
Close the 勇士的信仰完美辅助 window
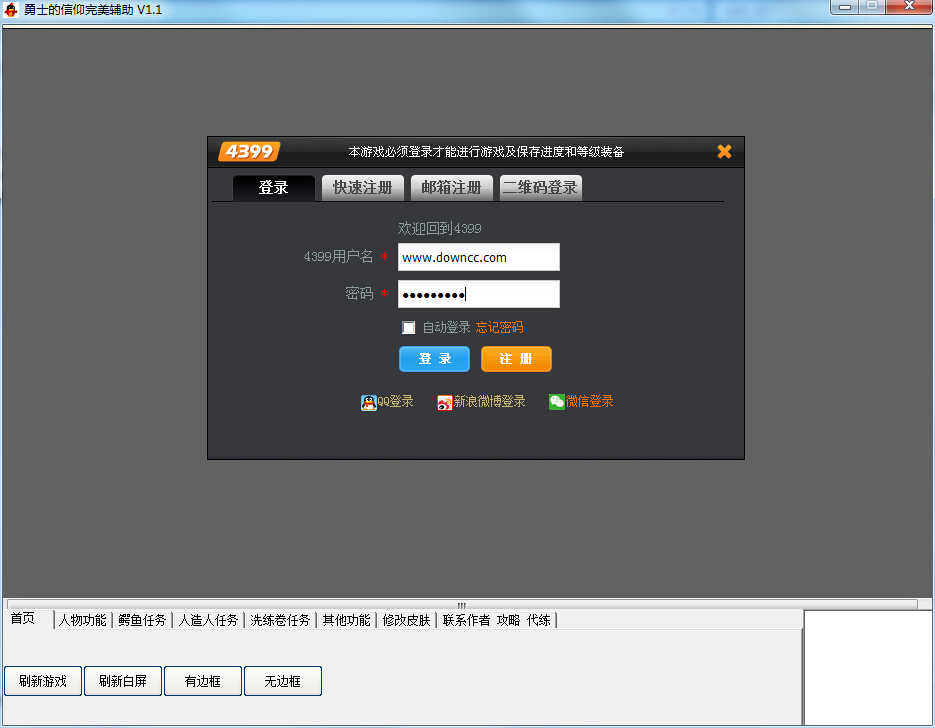909,7
